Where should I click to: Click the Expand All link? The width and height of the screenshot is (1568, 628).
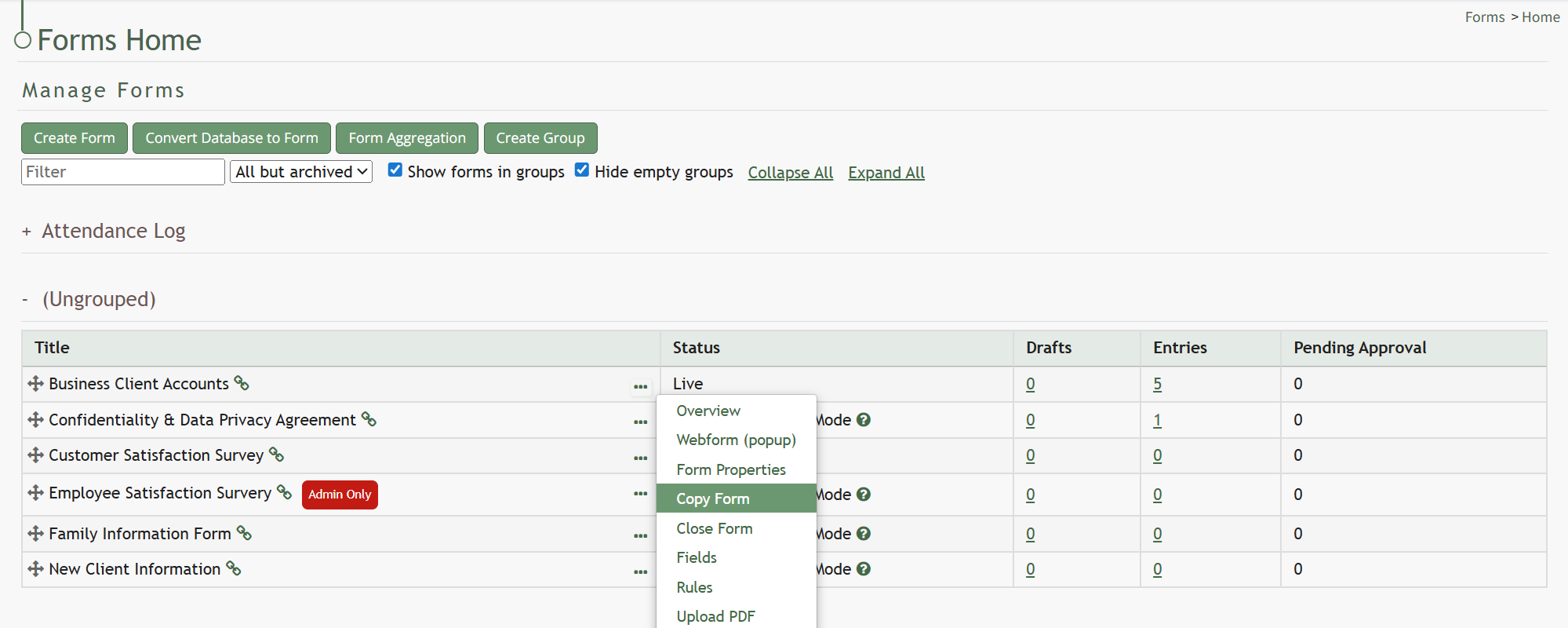click(x=886, y=173)
